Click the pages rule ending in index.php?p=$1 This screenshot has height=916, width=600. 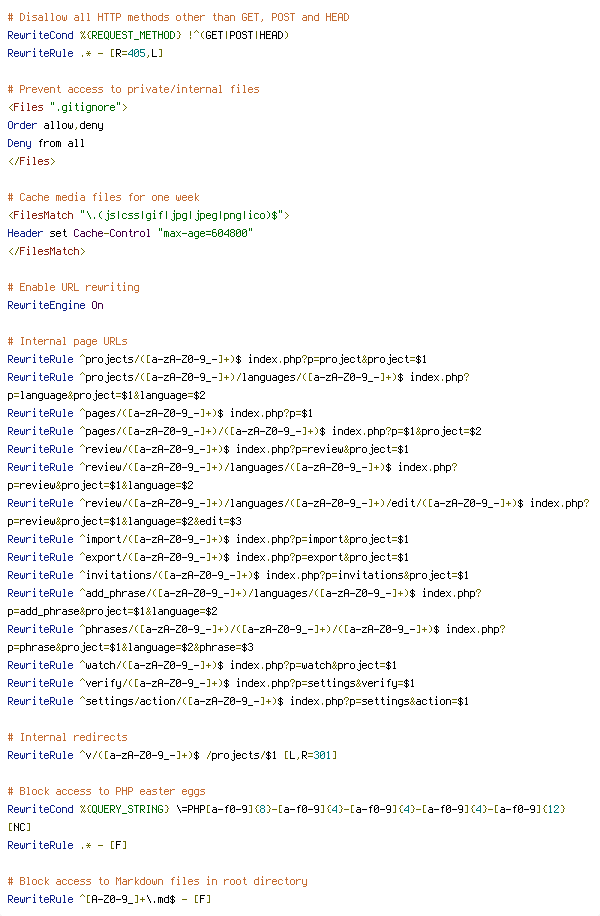tap(160, 414)
